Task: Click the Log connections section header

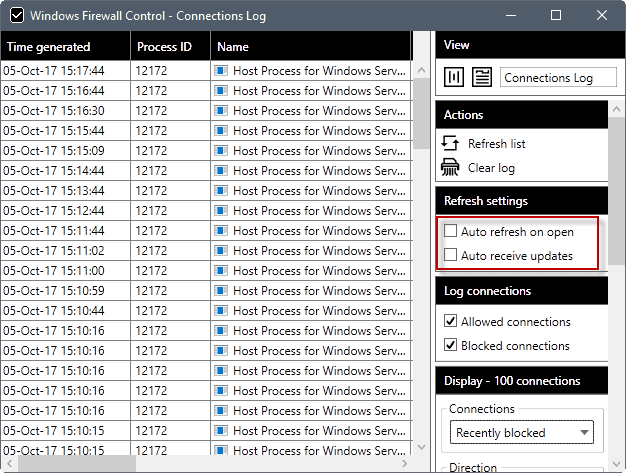Action: pyautogui.click(x=522, y=291)
